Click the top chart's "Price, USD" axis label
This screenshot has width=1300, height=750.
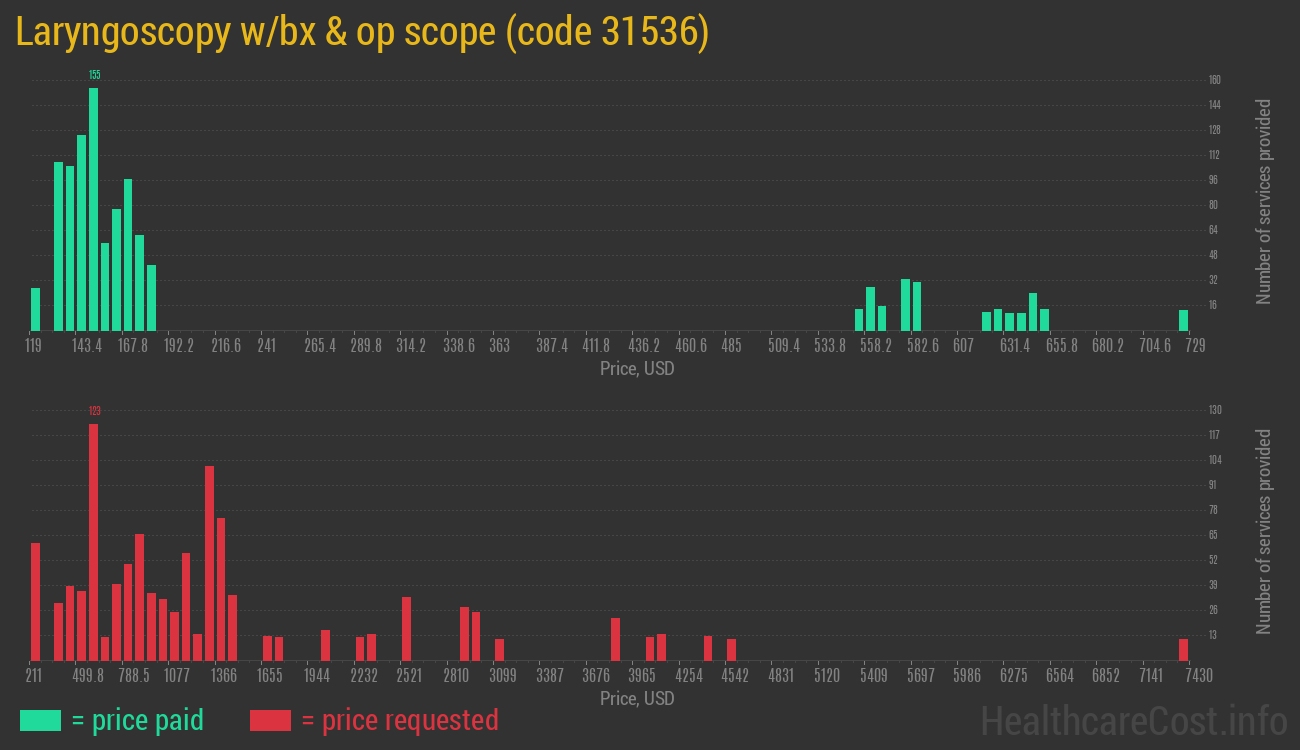click(637, 369)
